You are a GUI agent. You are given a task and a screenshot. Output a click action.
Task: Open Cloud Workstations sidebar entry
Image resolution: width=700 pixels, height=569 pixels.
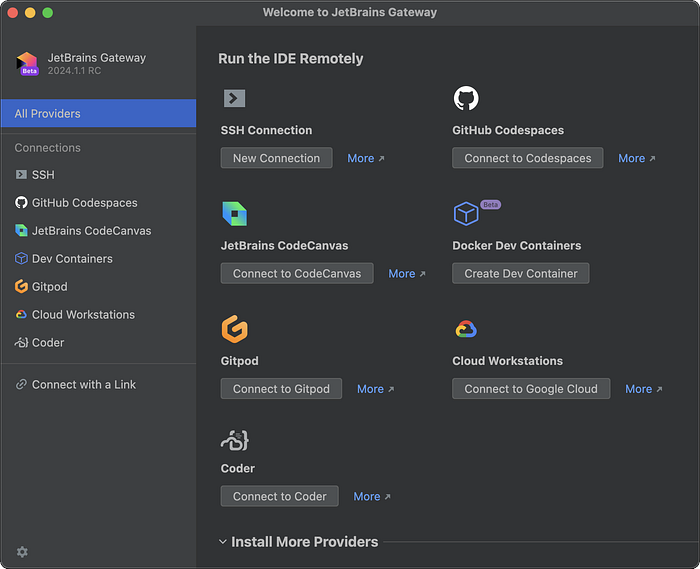click(x=83, y=315)
